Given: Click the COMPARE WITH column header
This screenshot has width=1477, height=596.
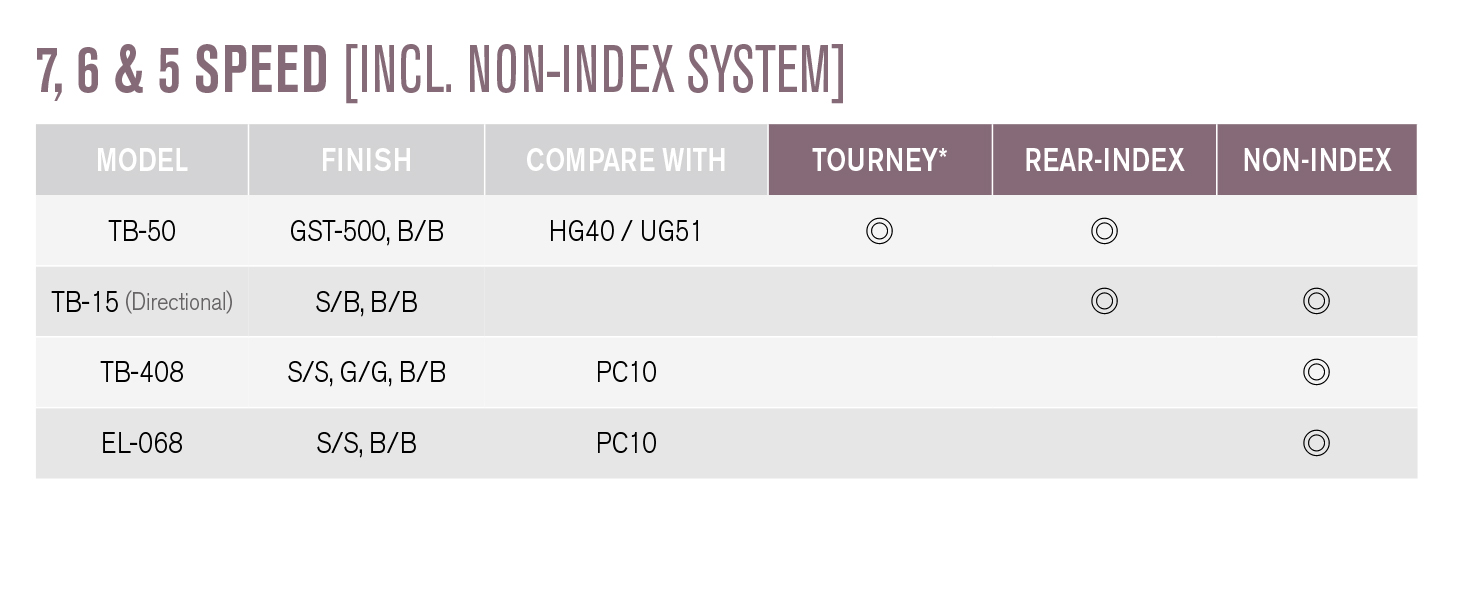Looking at the screenshot, I should pyautogui.click(x=626, y=160).
